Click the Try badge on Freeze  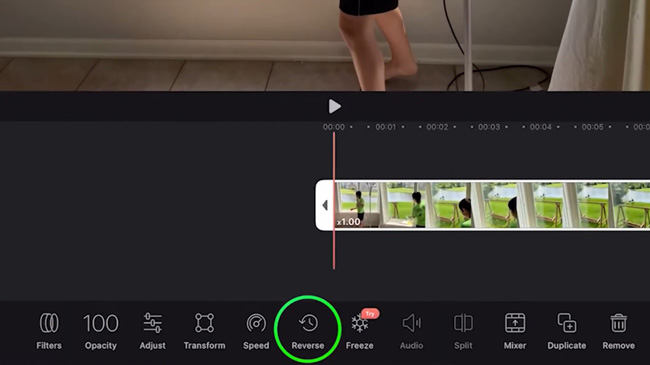point(370,314)
